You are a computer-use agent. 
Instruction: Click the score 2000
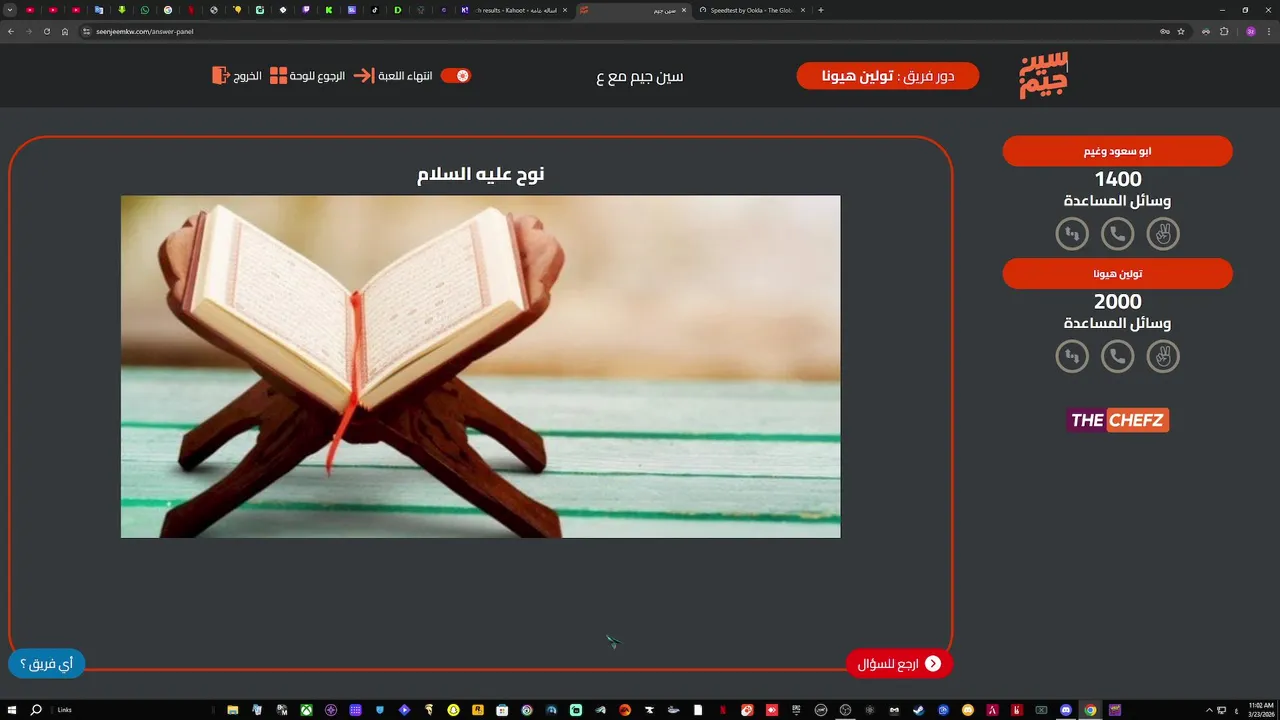1117,301
